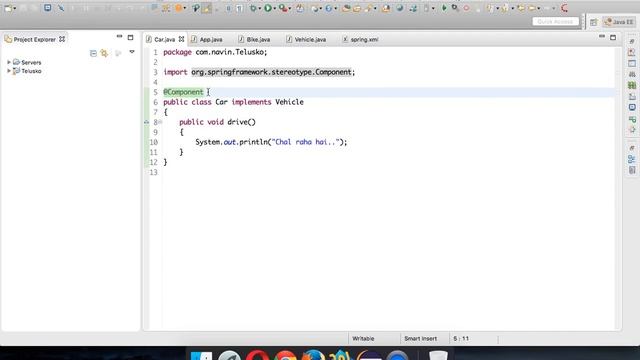Select the Java EE perspective button
Screen dimensions: 640x360
[619, 22]
